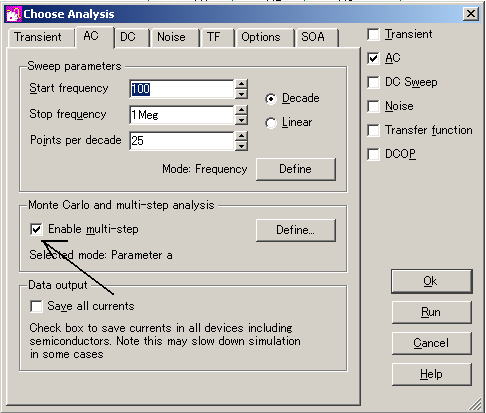486x413 pixels.
Task: Disable the Enable multi-step checkbox
Action: [x=36, y=229]
